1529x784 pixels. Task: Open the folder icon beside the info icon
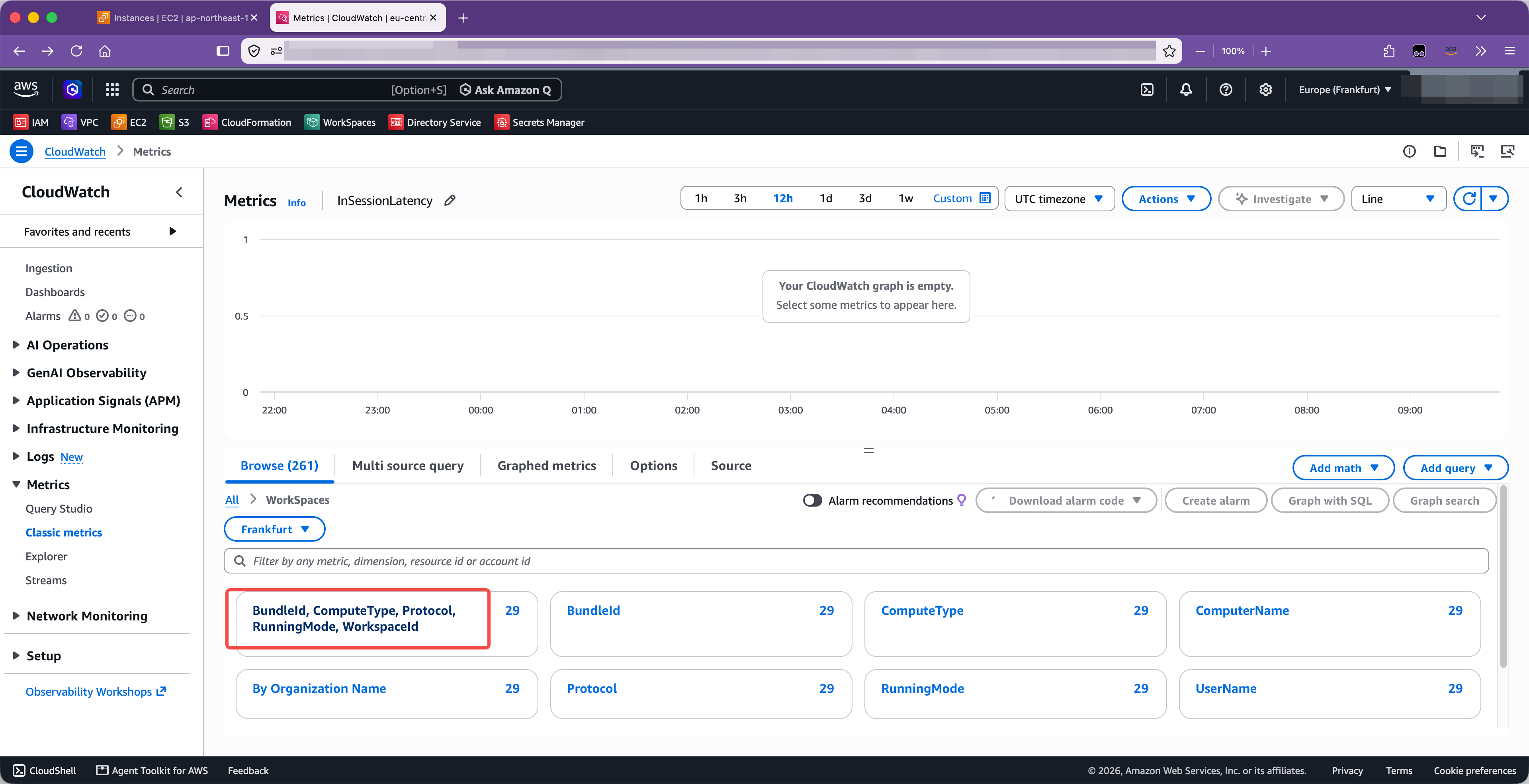pos(1440,151)
